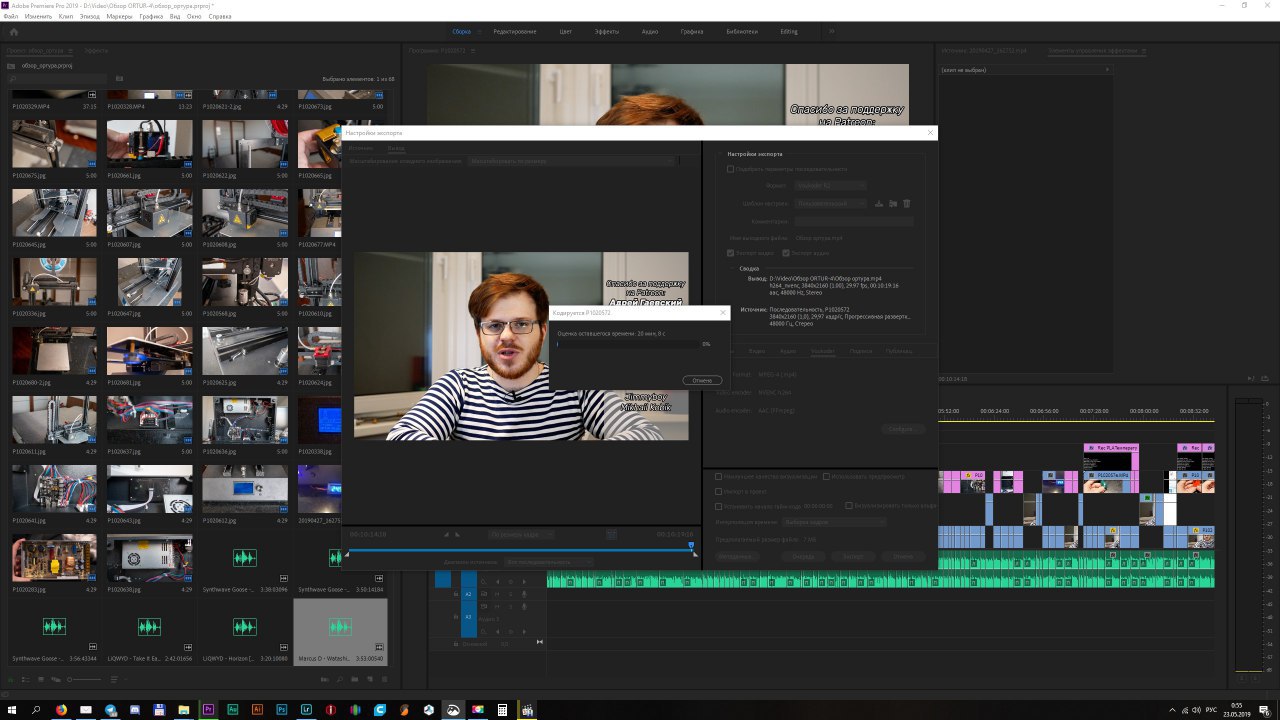Image resolution: width=1280 pixels, height=720 pixels.
Task: Expand the workspace overflow chevron menu
Action: click(x=831, y=31)
